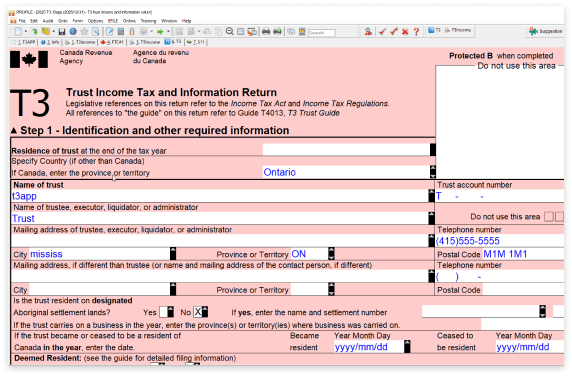Click the Name of trust field t3app
Viewport: 572px width, 376px height.
[219, 196]
